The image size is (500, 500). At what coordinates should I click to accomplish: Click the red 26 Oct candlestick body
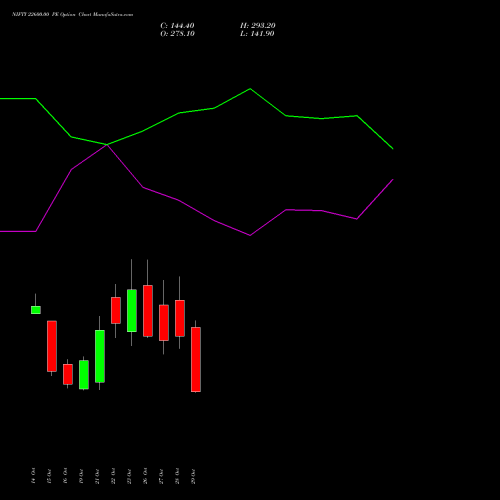[x=148, y=311]
